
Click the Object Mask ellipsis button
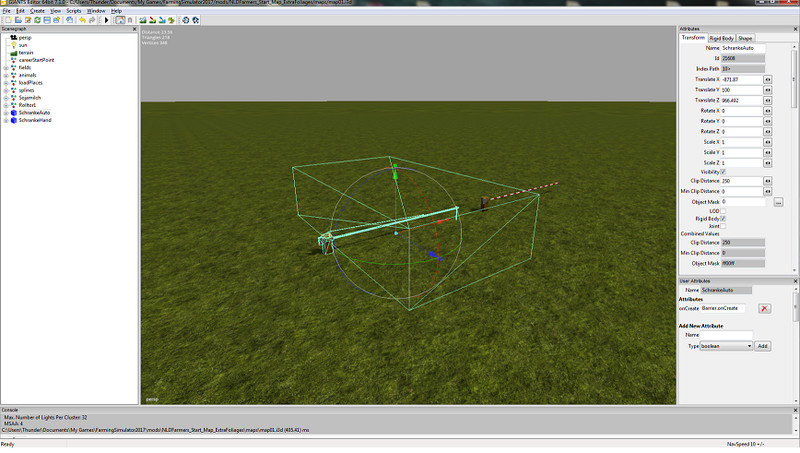[x=778, y=202]
